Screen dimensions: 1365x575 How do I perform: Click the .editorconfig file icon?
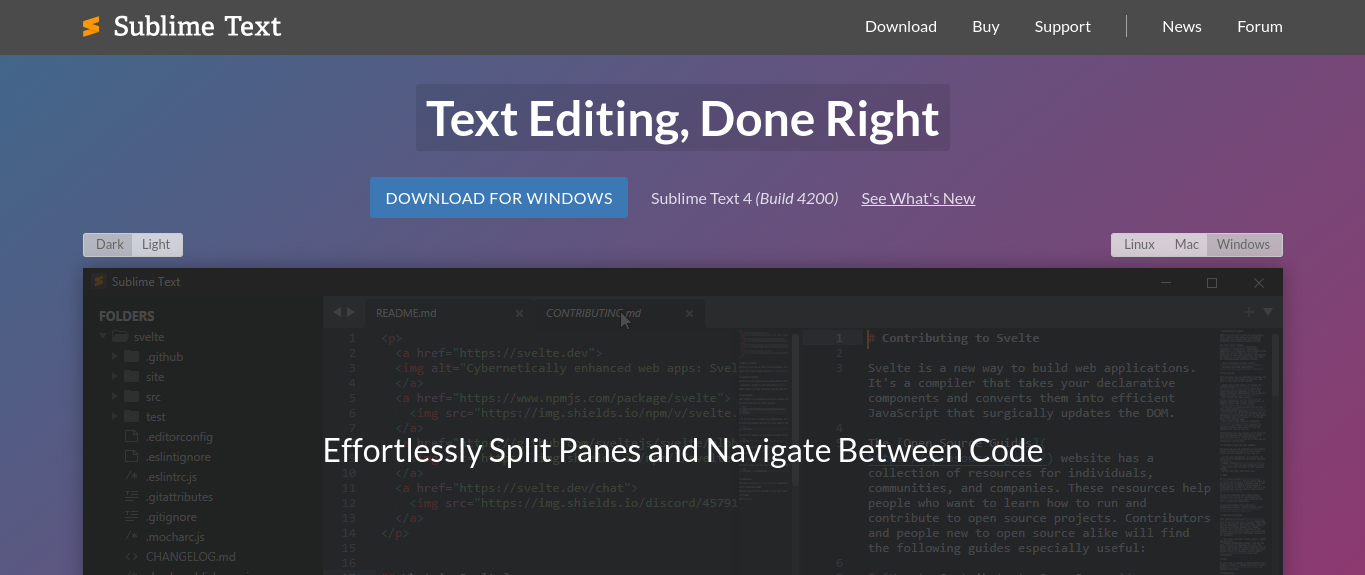tap(131, 437)
